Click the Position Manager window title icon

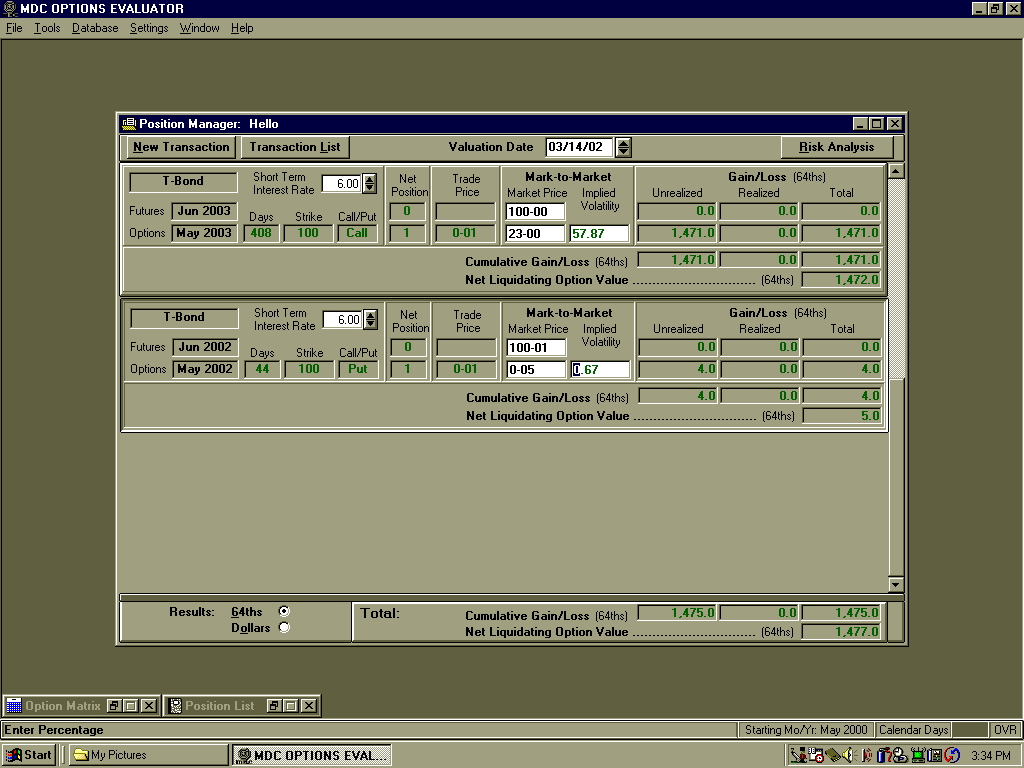[128, 124]
